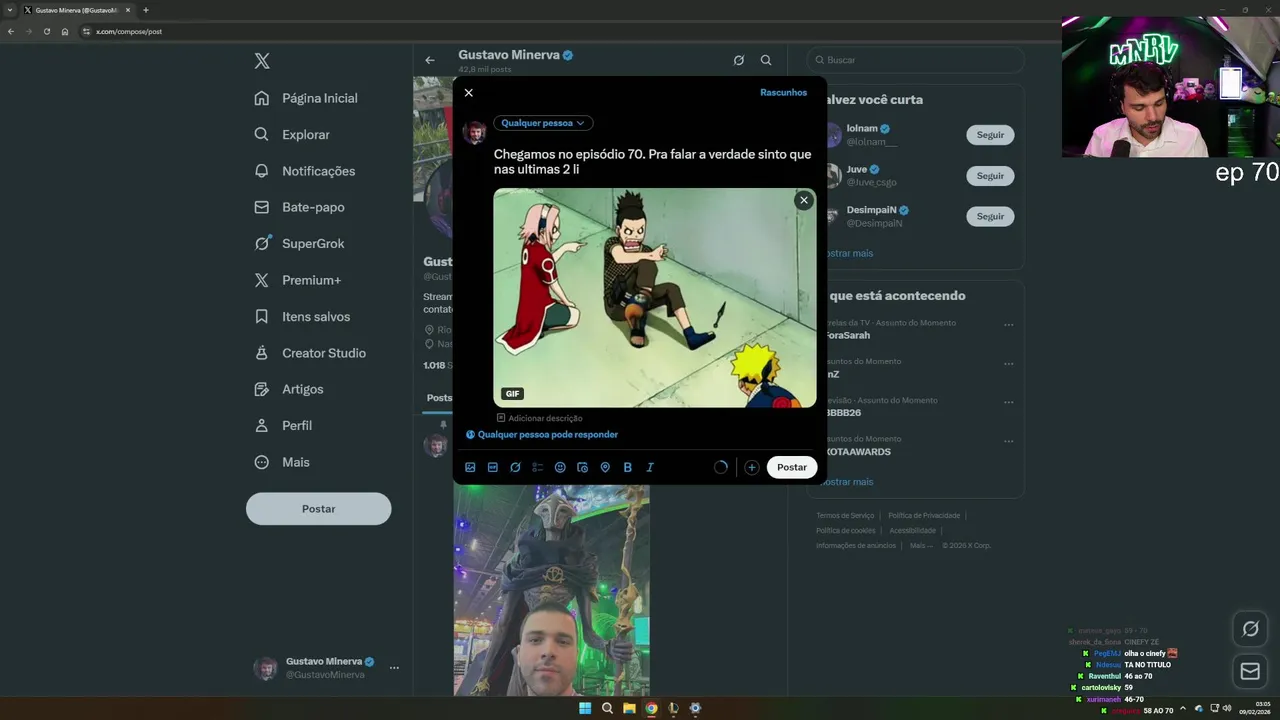
Task: Go to X home via the logo
Action: [262, 61]
